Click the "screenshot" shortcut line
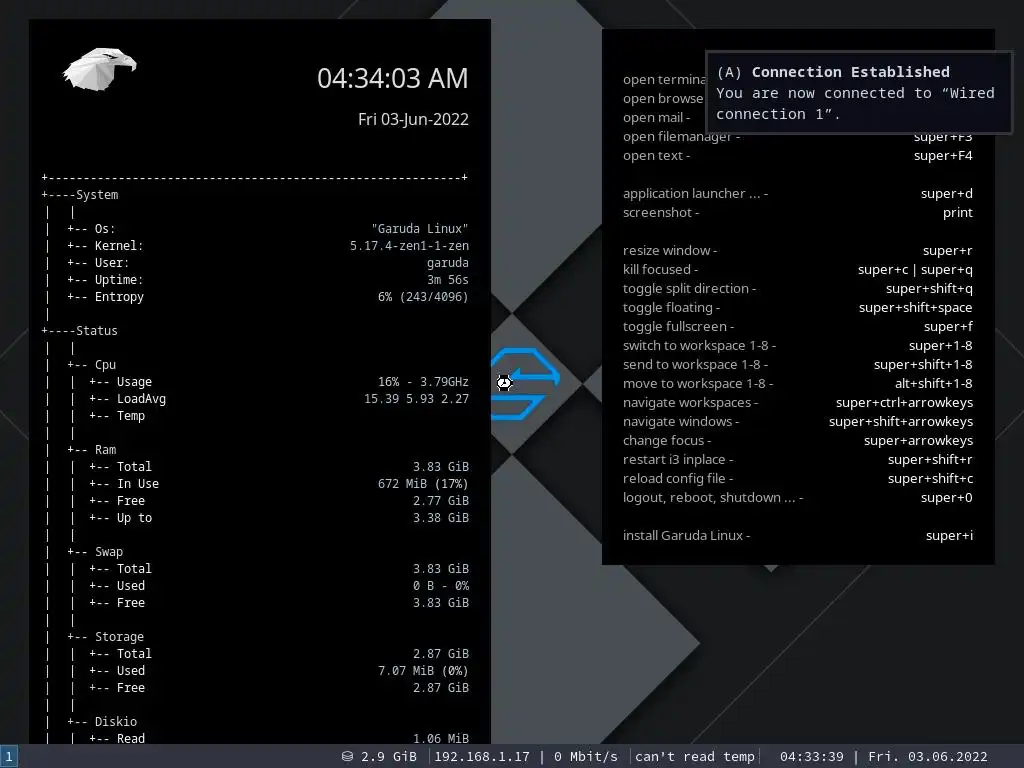 tap(661, 212)
